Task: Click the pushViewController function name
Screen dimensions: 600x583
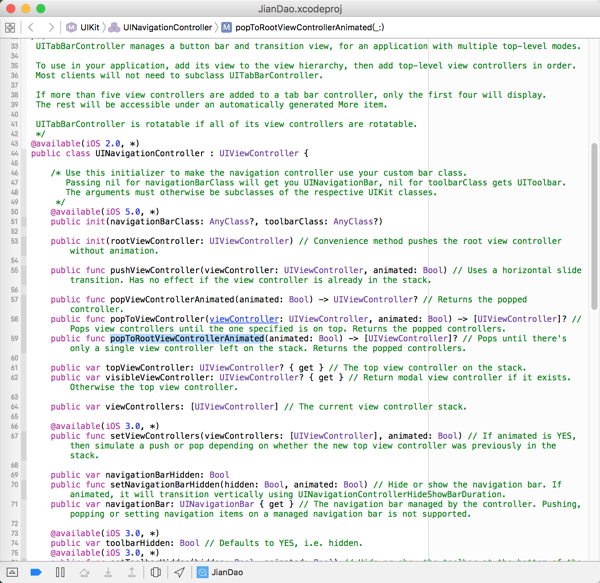Action: [155, 270]
